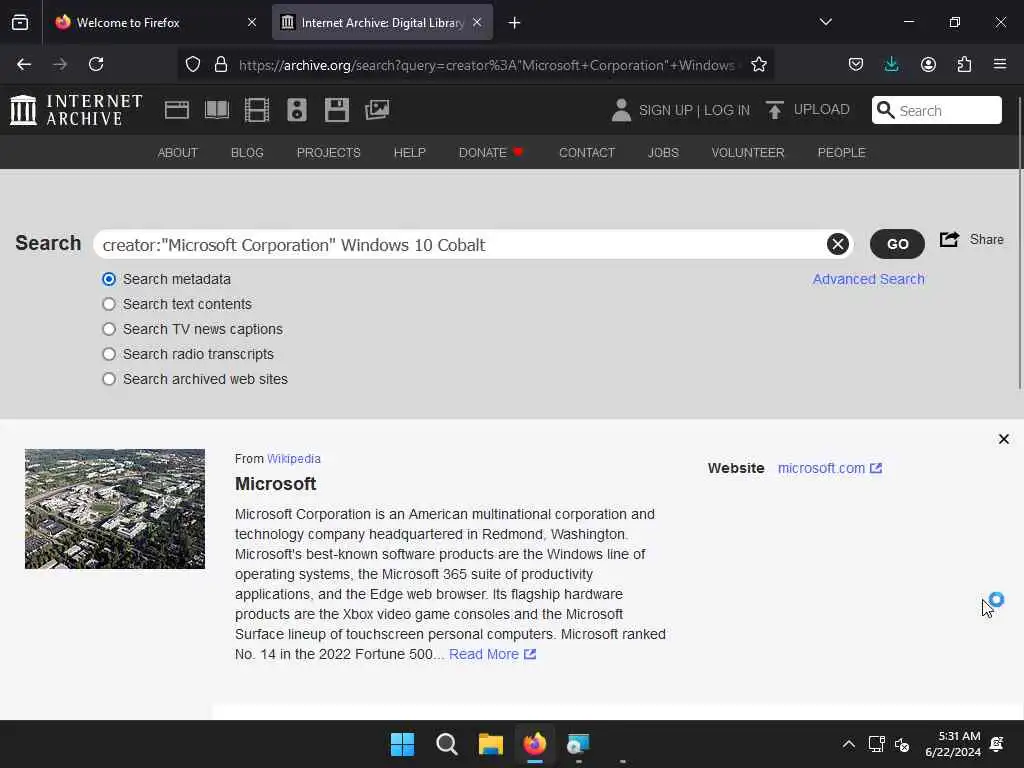Click the Share icon
This screenshot has height=768, width=1024.
950,239
